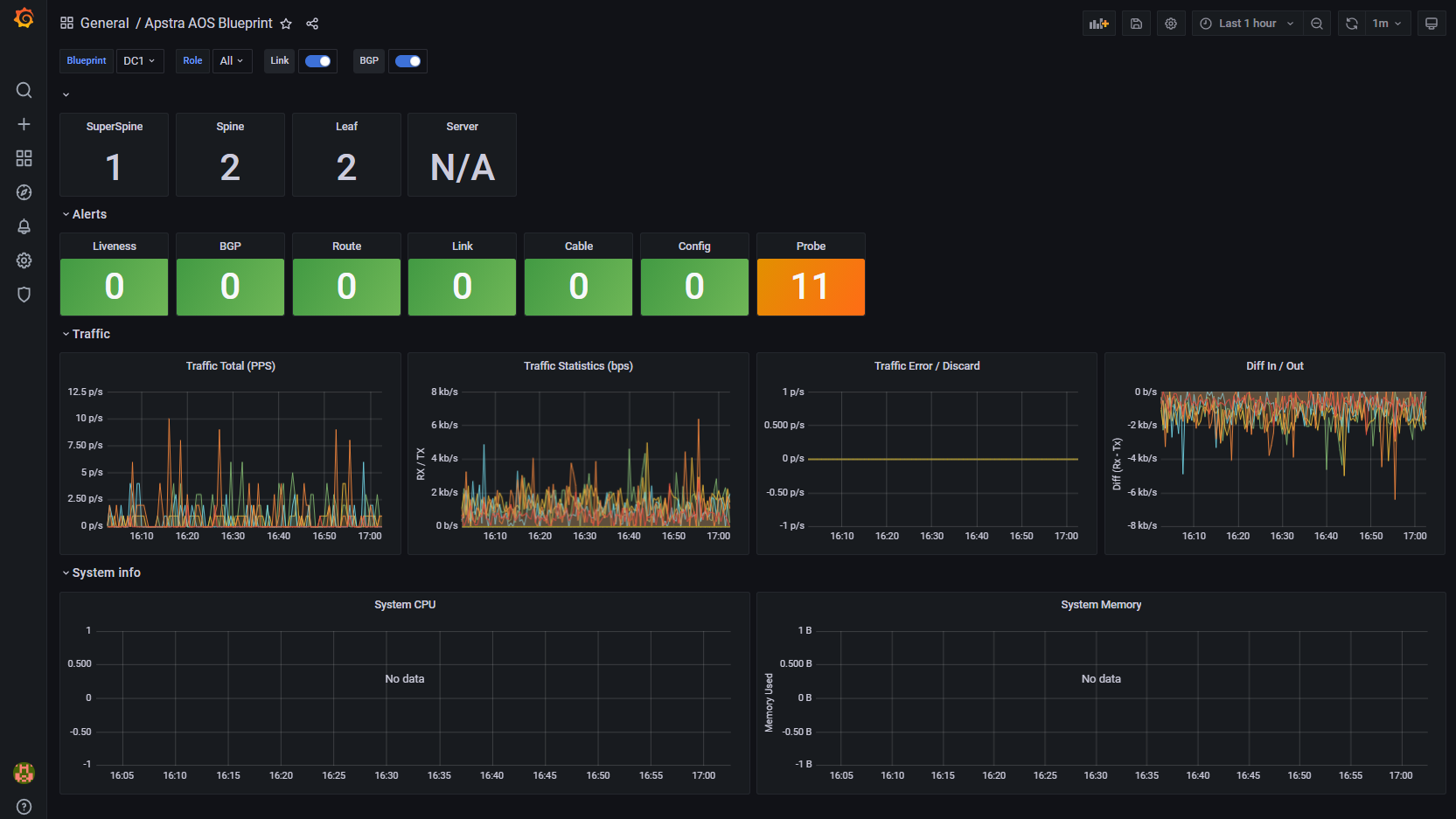Image resolution: width=1456 pixels, height=819 pixels.
Task: Click the green BGP alert tile
Action: (230, 287)
